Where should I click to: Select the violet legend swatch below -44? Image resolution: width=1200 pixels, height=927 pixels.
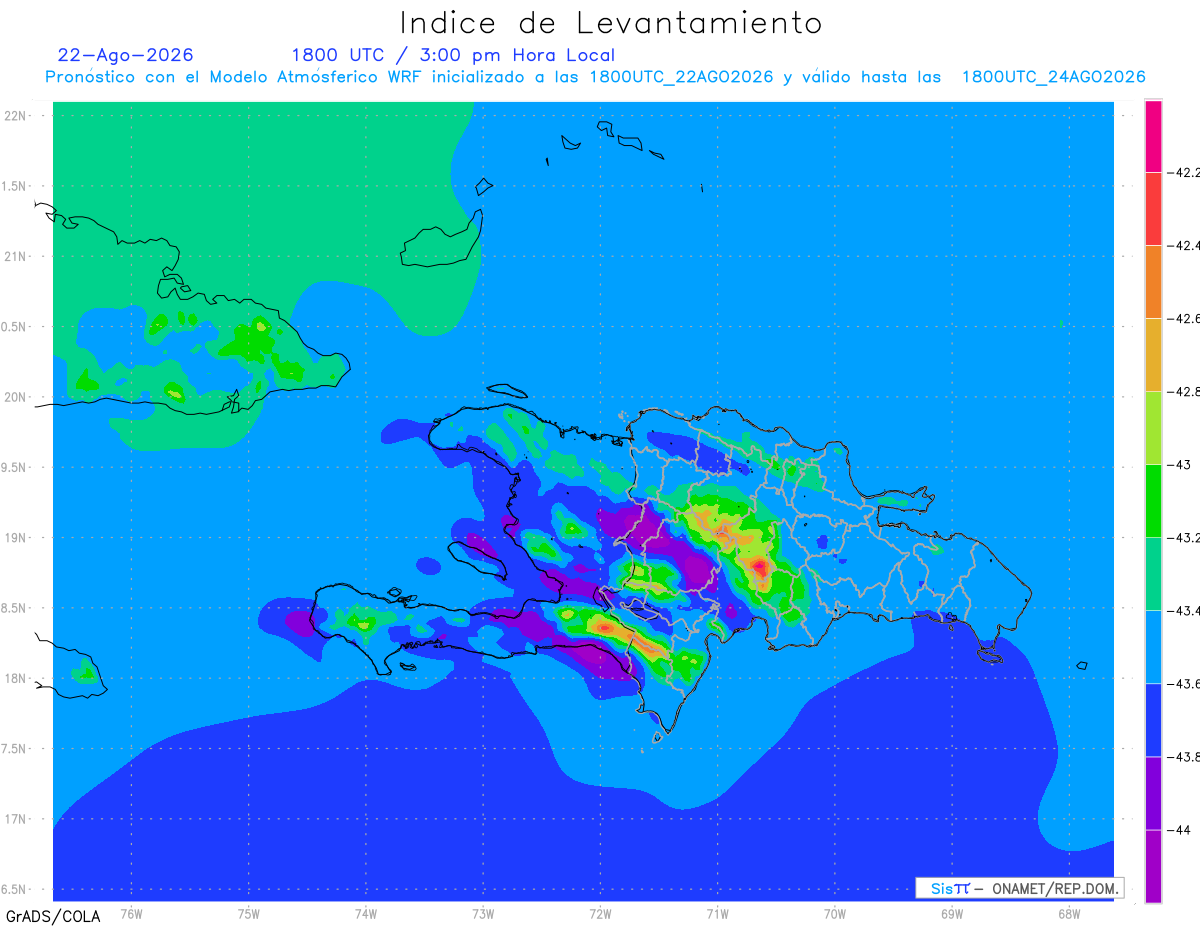1153,866
